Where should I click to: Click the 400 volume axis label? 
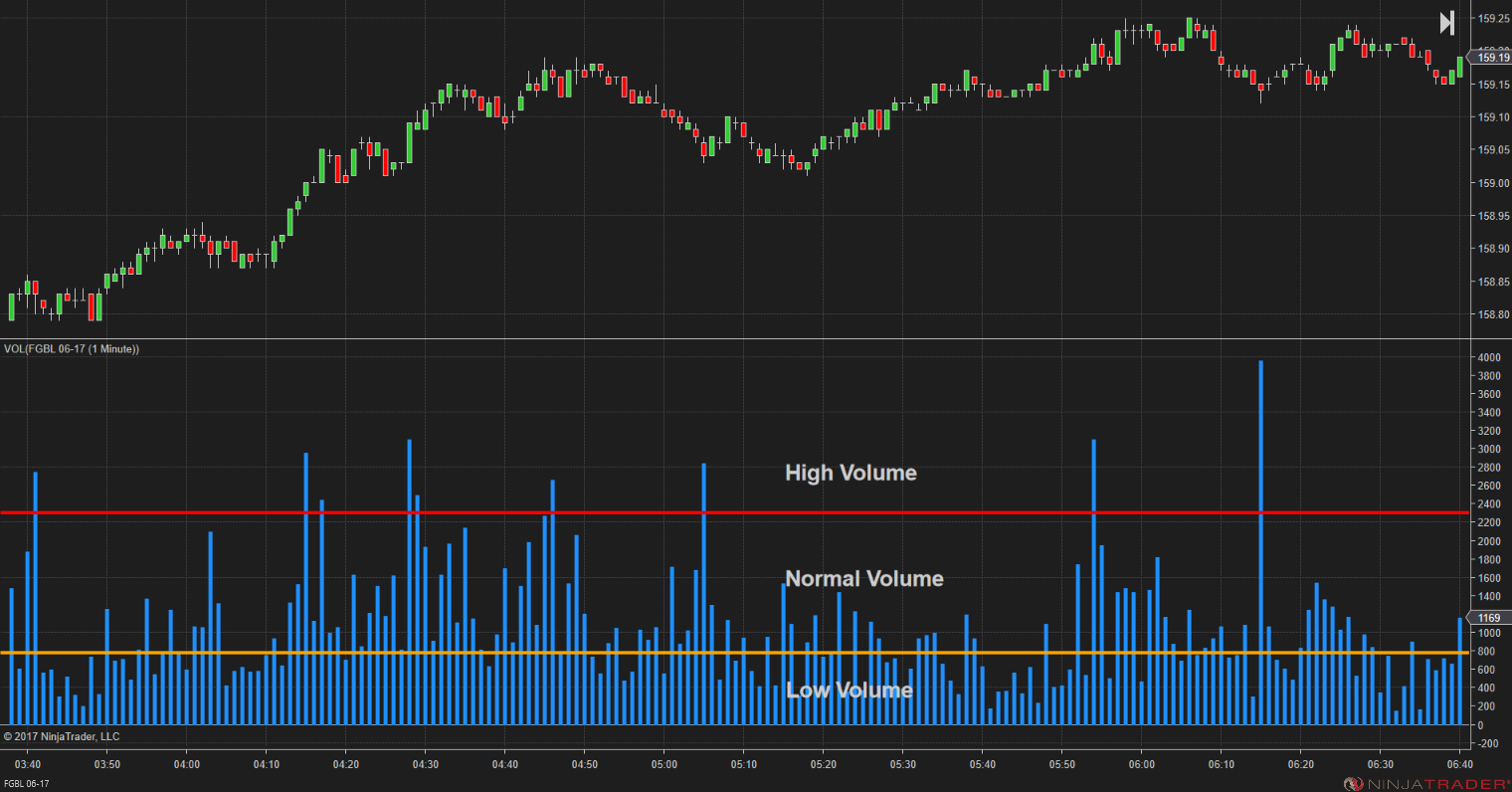click(x=1487, y=689)
